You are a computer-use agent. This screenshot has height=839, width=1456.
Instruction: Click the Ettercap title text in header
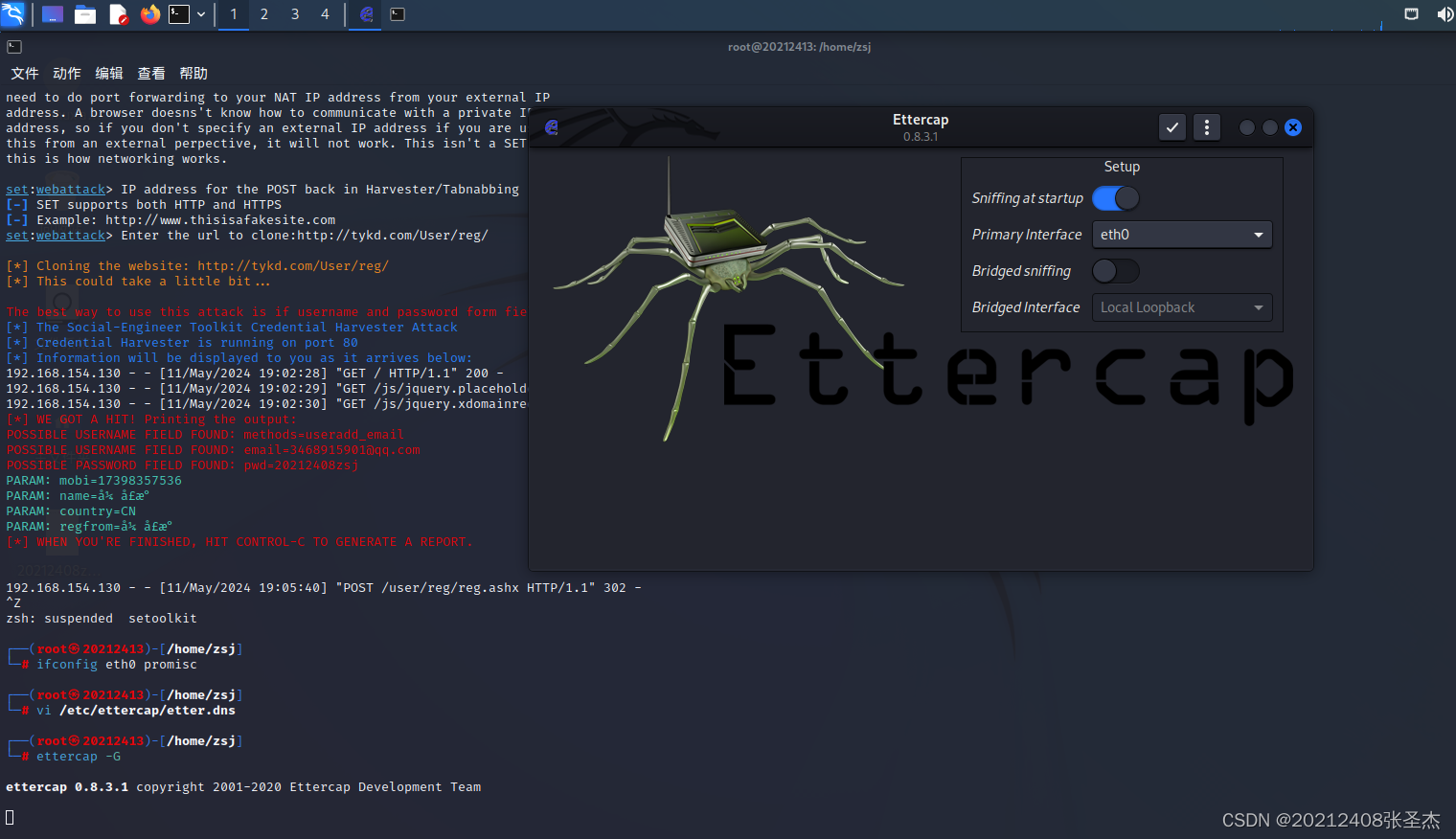point(921,120)
